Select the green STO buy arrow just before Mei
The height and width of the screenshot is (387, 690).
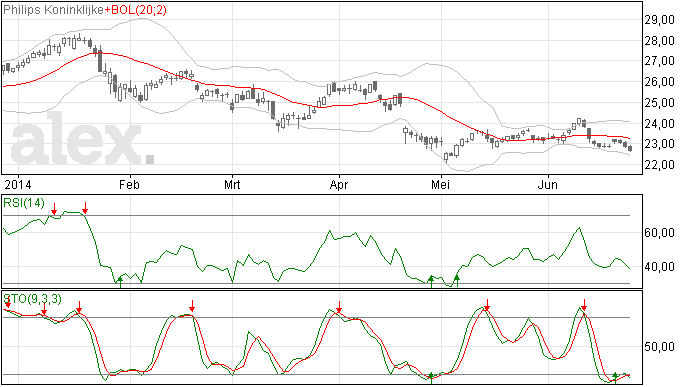point(431,378)
